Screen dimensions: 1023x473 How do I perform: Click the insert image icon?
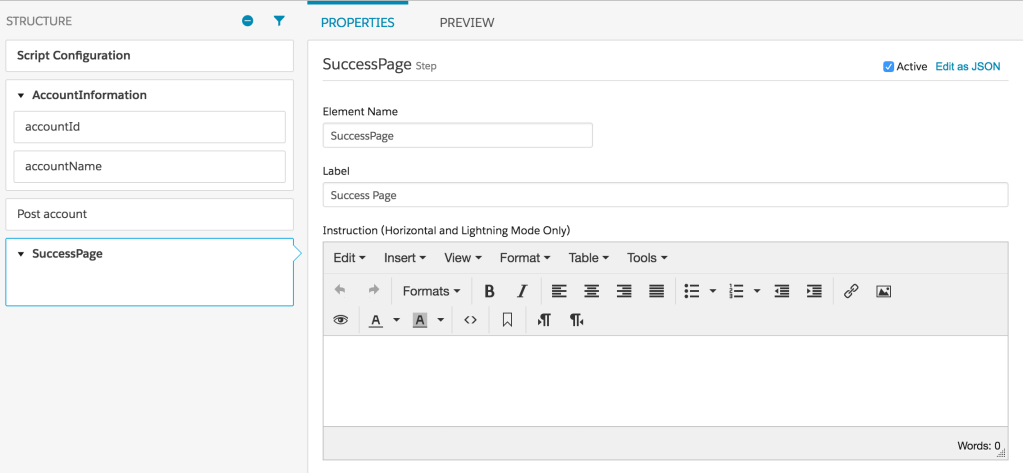point(883,291)
